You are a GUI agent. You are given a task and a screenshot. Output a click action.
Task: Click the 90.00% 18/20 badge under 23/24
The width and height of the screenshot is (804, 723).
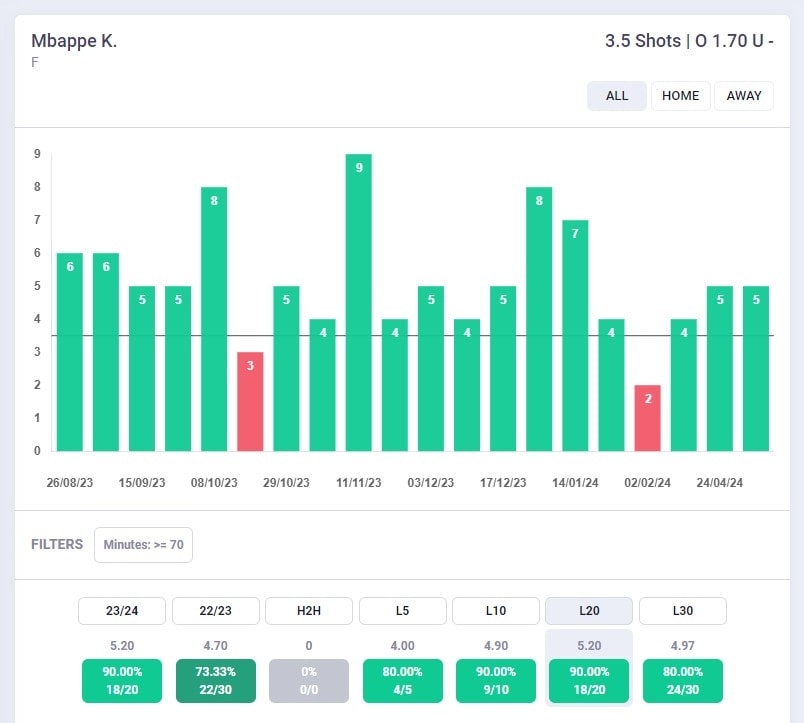(x=122, y=680)
